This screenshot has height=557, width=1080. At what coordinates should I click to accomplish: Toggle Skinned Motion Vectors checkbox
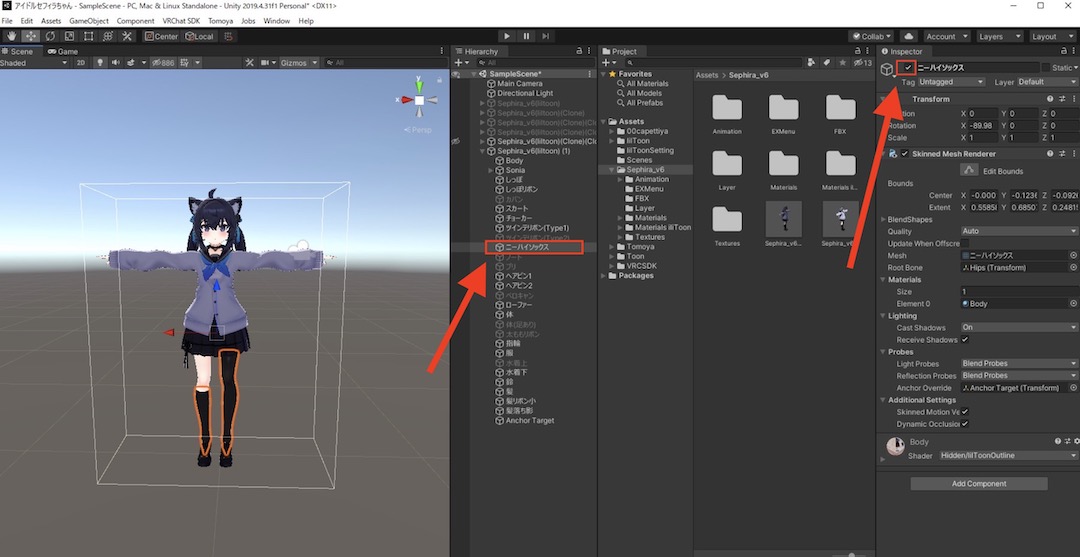(x=965, y=412)
